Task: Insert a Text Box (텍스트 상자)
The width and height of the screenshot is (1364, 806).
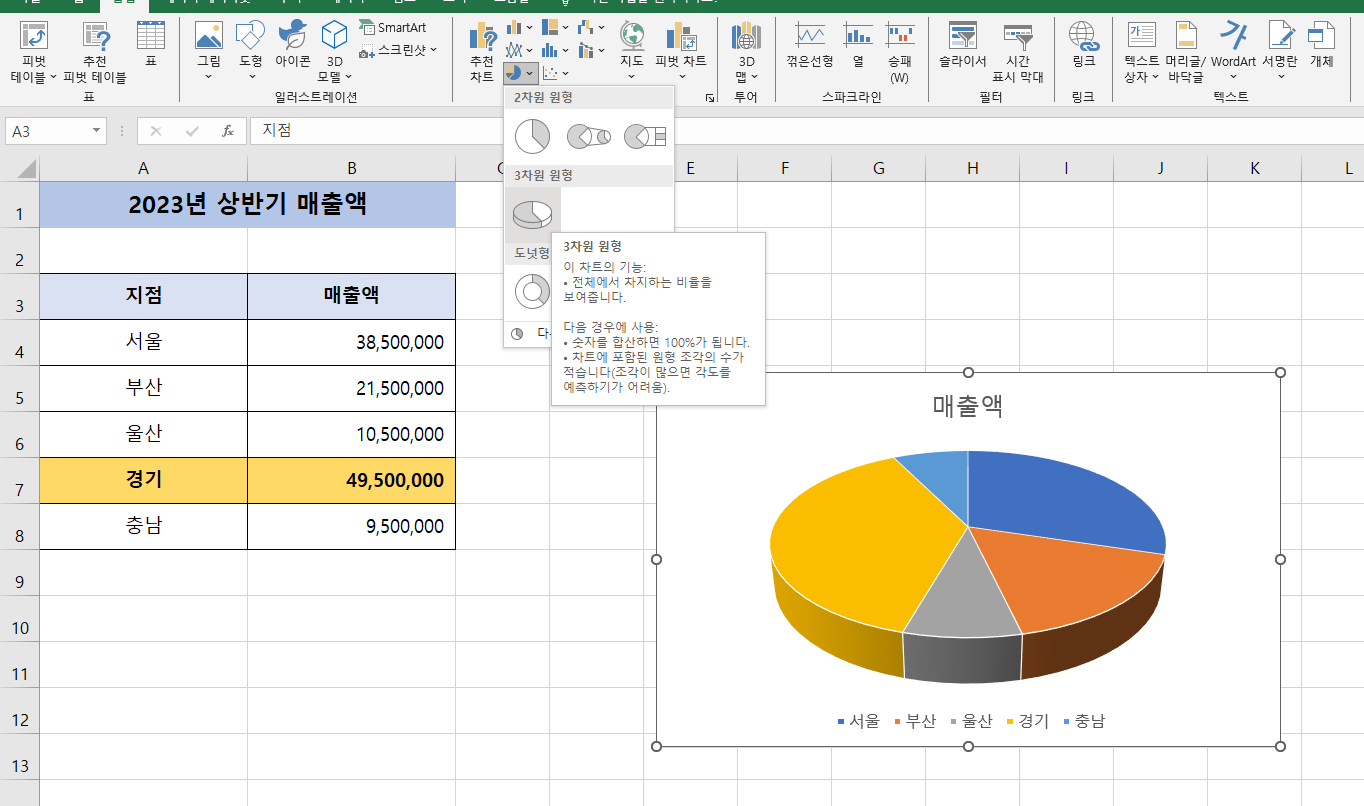Action: click(1141, 52)
